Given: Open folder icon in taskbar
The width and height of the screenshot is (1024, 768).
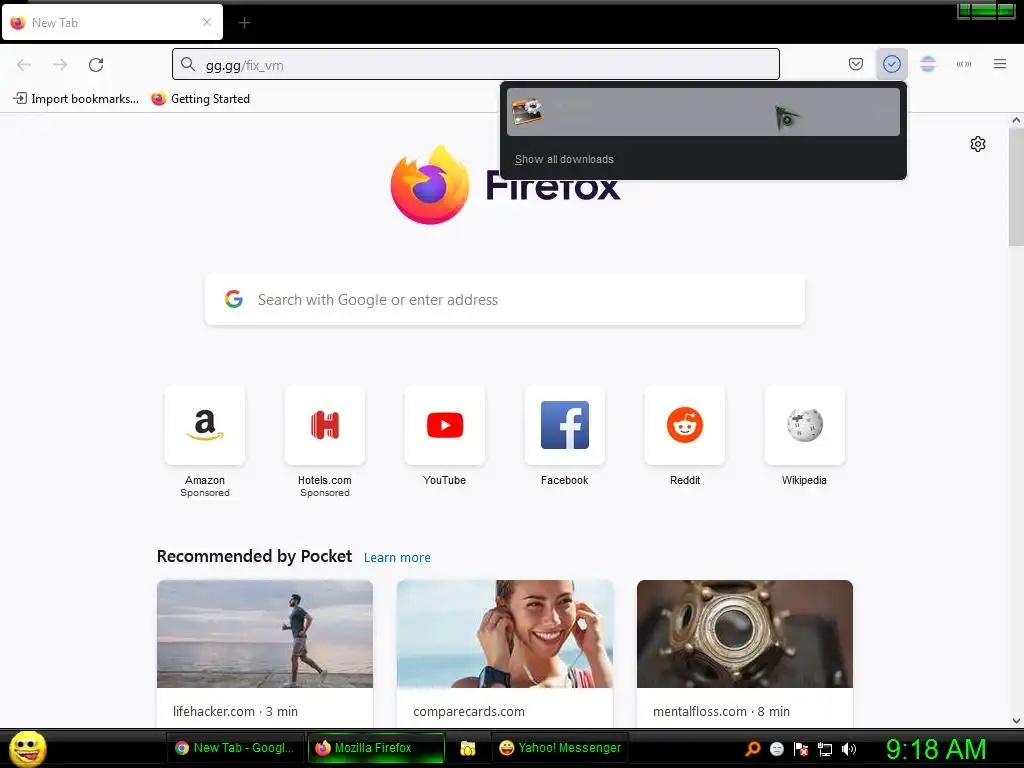Looking at the screenshot, I should pos(468,748).
